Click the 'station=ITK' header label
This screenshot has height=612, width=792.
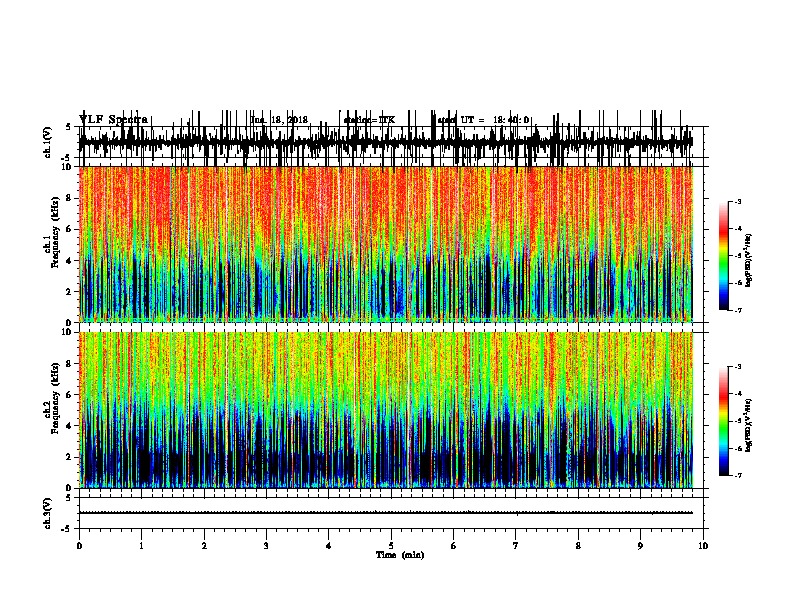pos(369,120)
